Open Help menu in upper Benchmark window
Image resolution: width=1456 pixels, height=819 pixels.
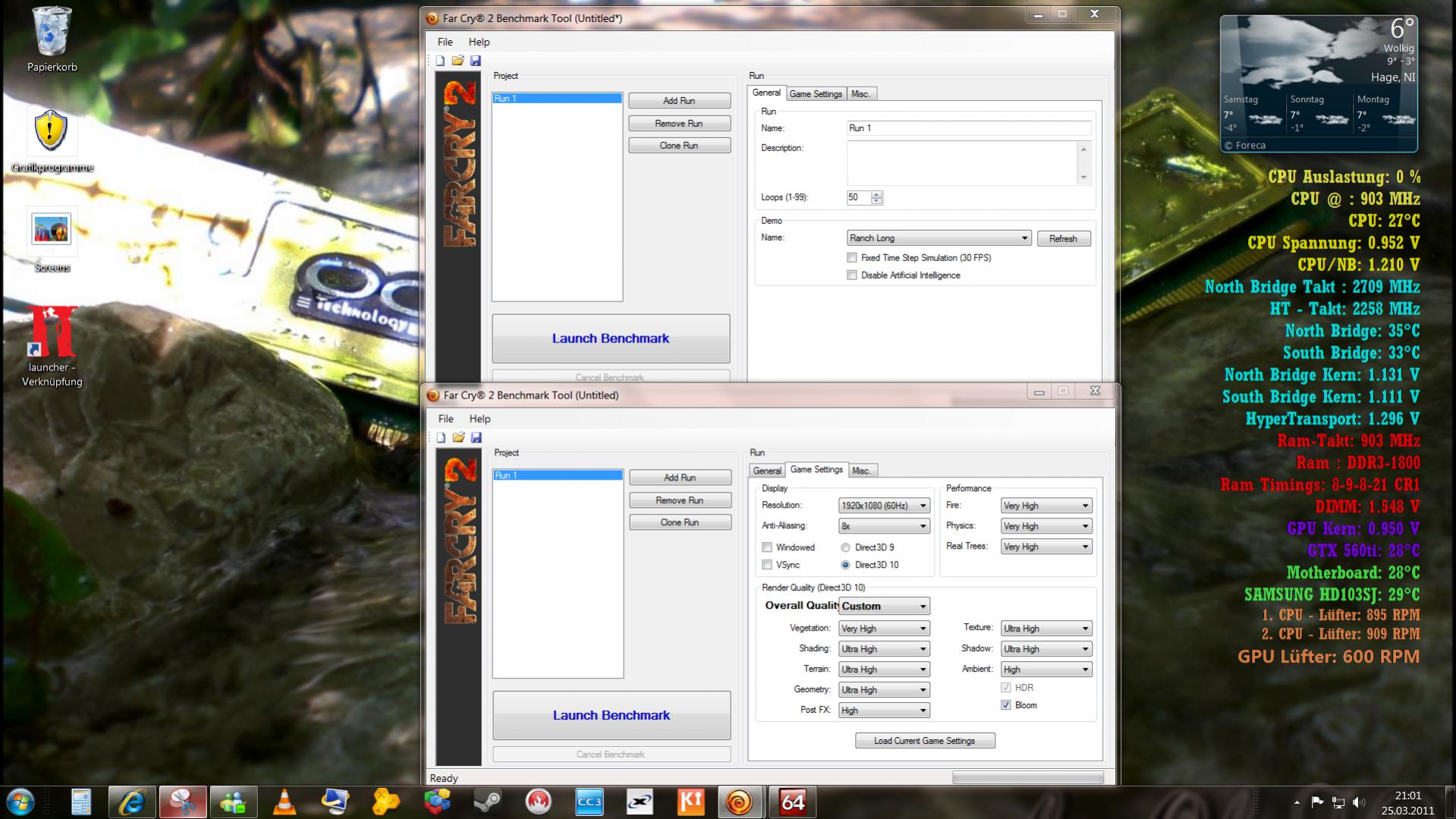[479, 42]
